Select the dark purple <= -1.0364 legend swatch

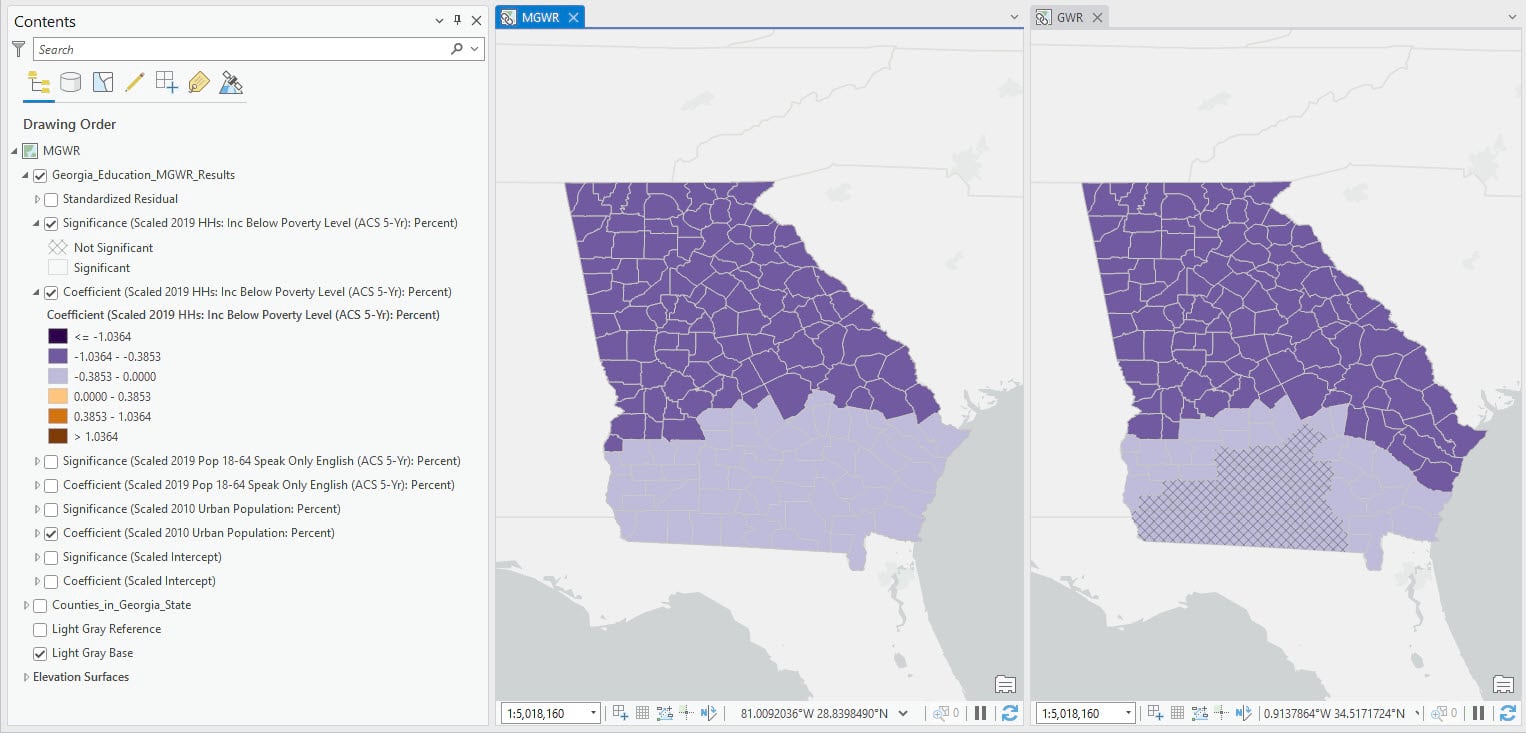click(59, 336)
